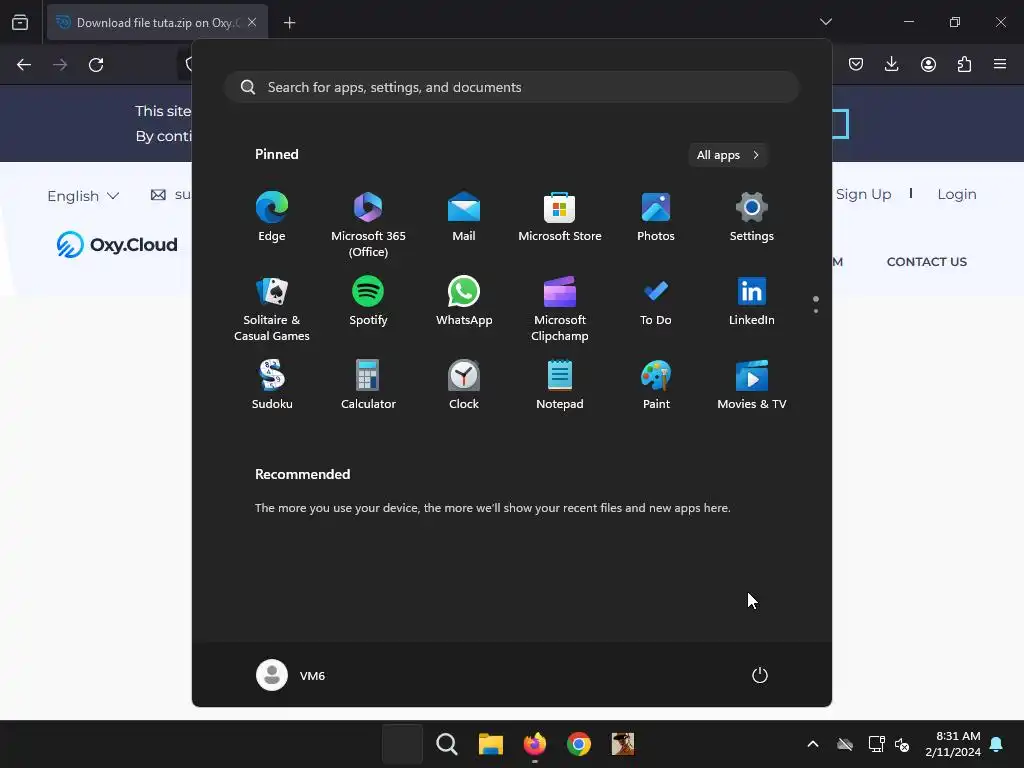The height and width of the screenshot is (768, 1024).
Task: Open Firefox application hamburger menu
Action: pos(1000,64)
